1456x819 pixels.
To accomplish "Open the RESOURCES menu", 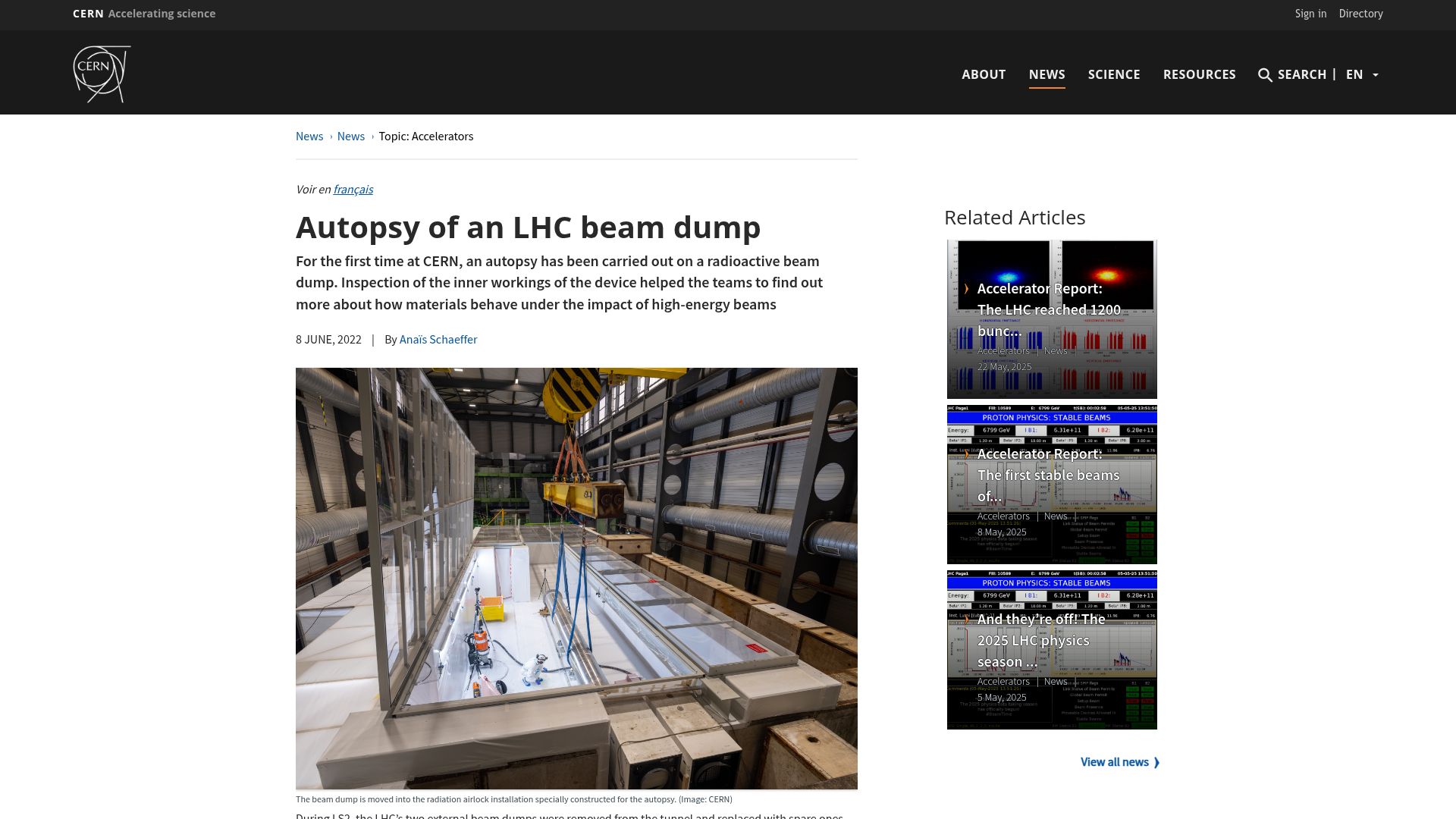I will point(1199,74).
